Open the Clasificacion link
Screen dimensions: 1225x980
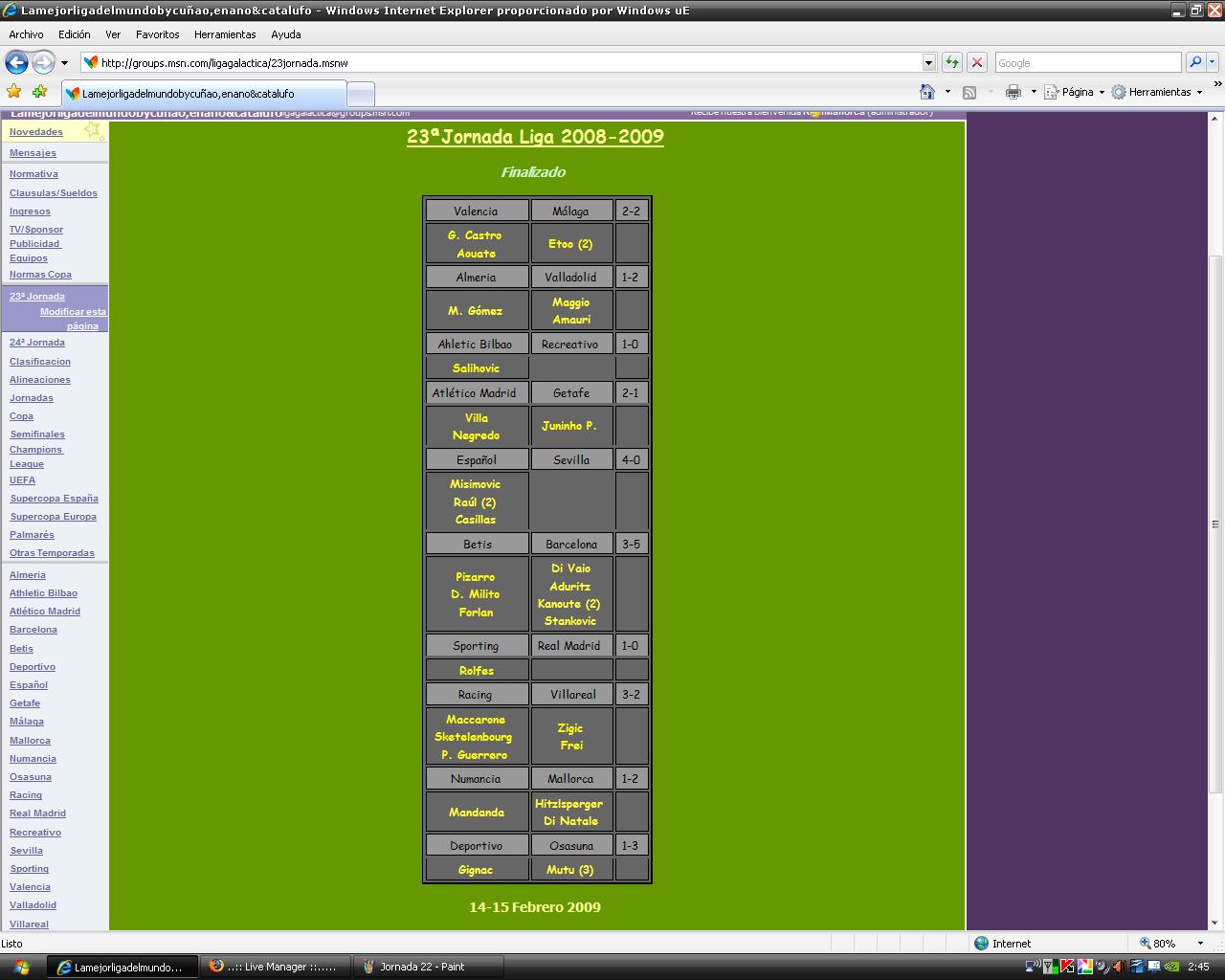pyautogui.click(x=39, y=362)
